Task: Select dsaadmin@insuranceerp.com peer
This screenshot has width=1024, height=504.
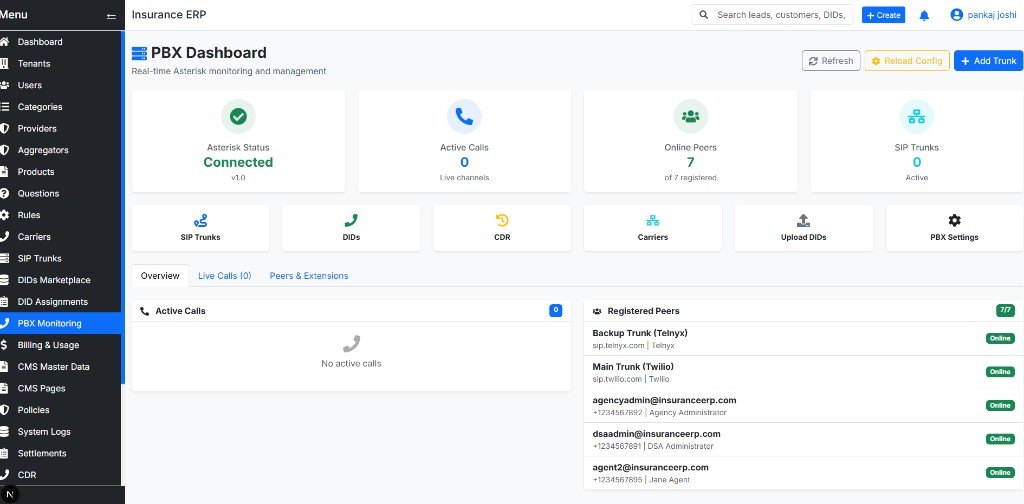Action: pos(804,439)
